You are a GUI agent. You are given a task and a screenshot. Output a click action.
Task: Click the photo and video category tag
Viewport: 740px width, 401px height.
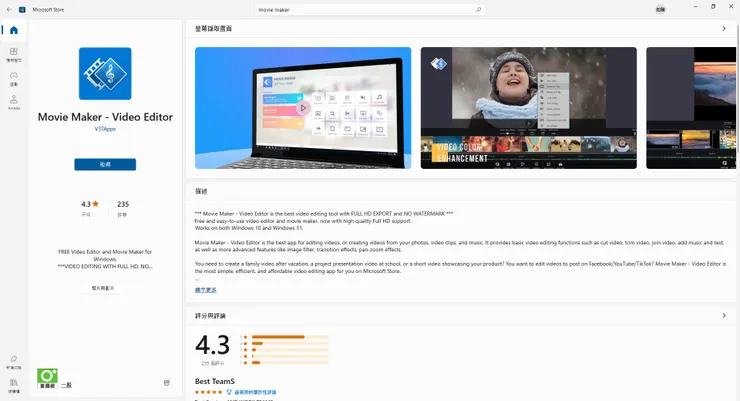pos(103,288)
